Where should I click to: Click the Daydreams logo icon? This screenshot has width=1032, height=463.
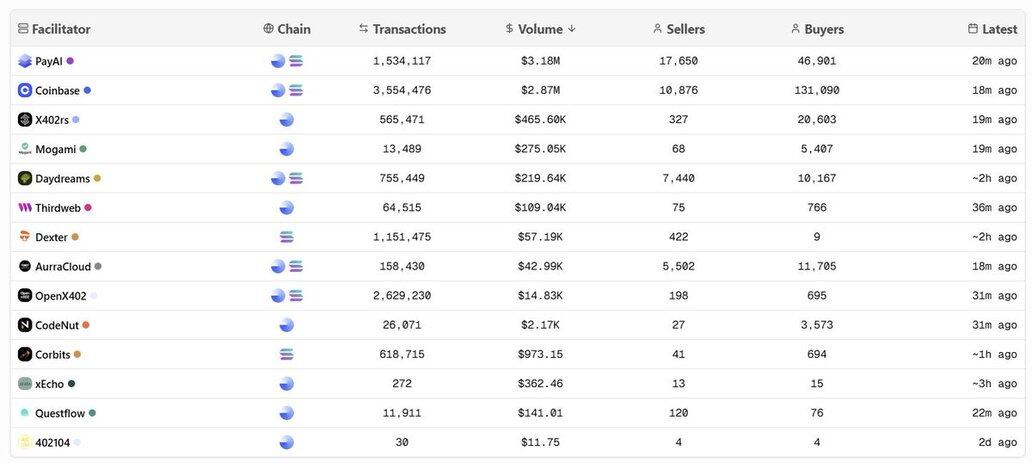[25, 178]
